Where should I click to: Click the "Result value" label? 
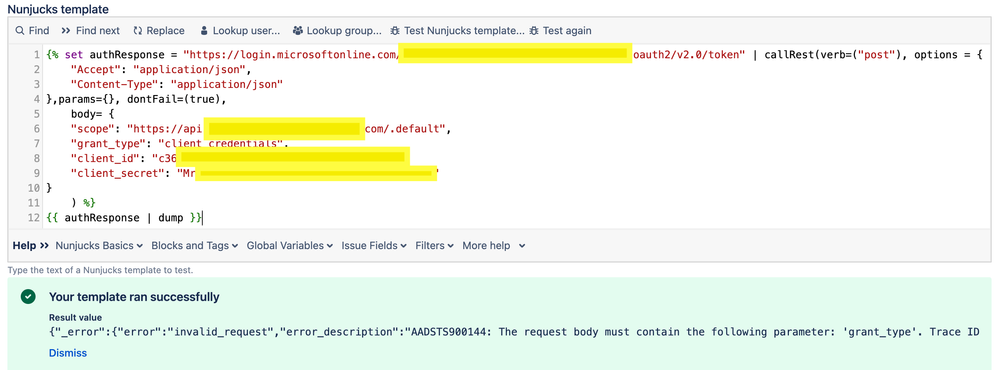pos(75,317)
